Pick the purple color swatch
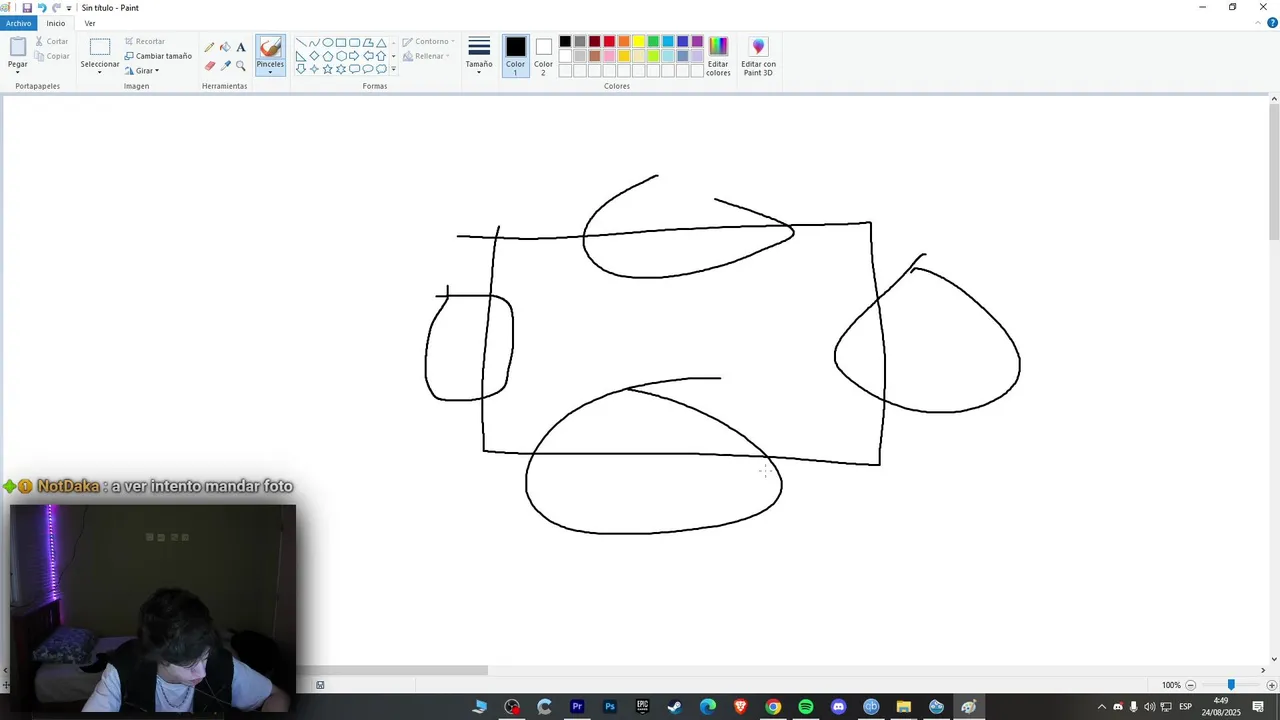Image resolution: width=1280 pixels, height=720 pixels. pos(697,42)
